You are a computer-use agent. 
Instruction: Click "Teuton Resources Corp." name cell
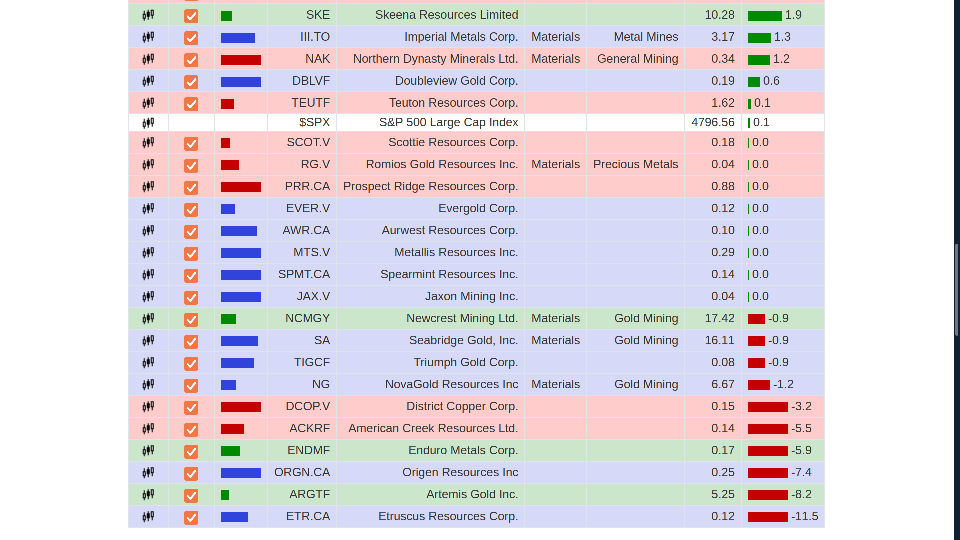(454, 103)
